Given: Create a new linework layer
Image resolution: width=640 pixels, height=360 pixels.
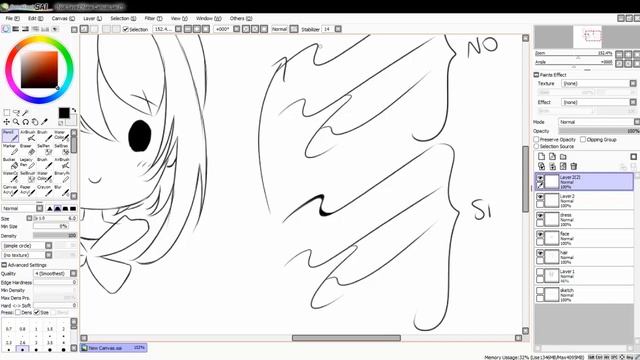Looking at the screenshot, I should coord(552,157).
